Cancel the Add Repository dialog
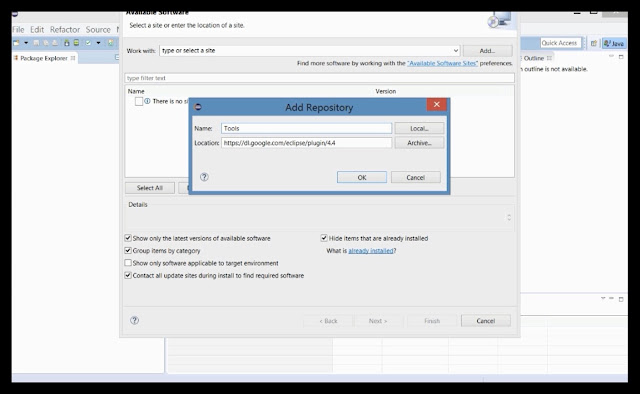The image size is (640, 394). (x=416, y=177)
